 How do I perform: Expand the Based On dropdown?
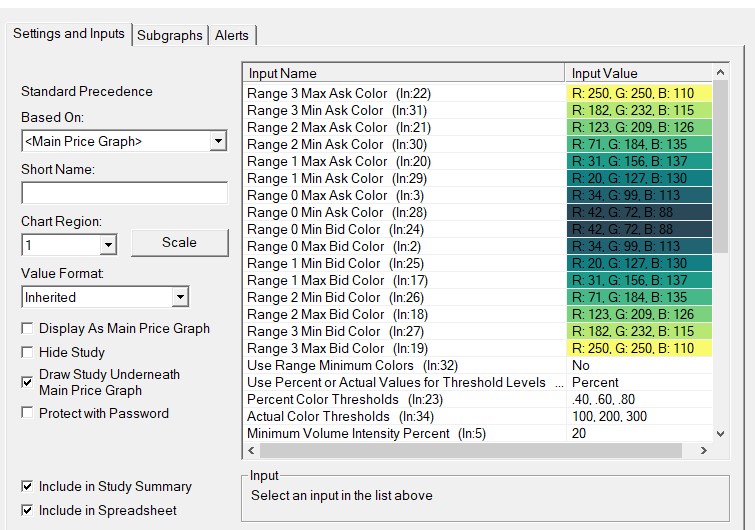click(x=218, y=142)
